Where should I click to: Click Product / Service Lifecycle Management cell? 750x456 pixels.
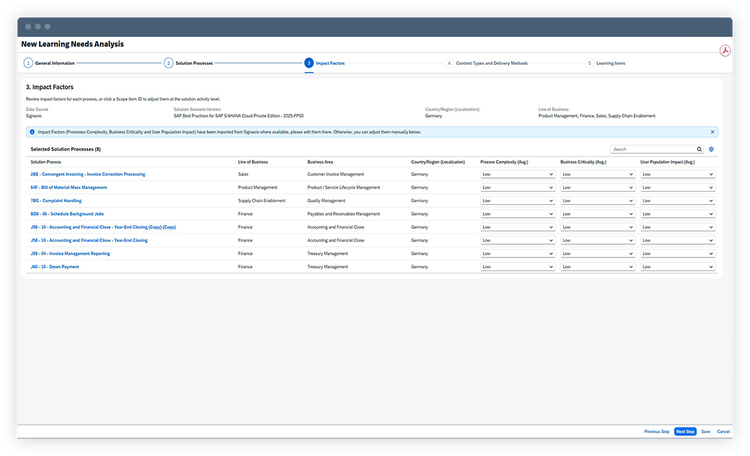(x=344, y=188)
